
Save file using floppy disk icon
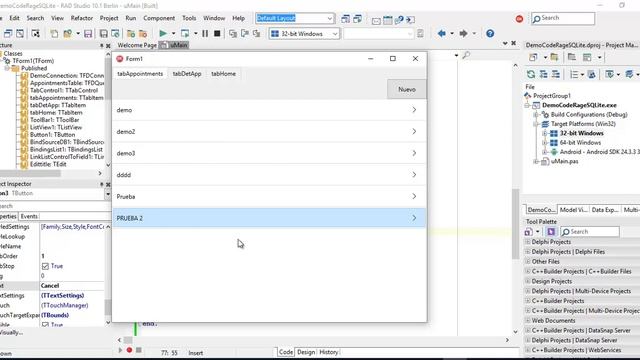pos(88,34)
